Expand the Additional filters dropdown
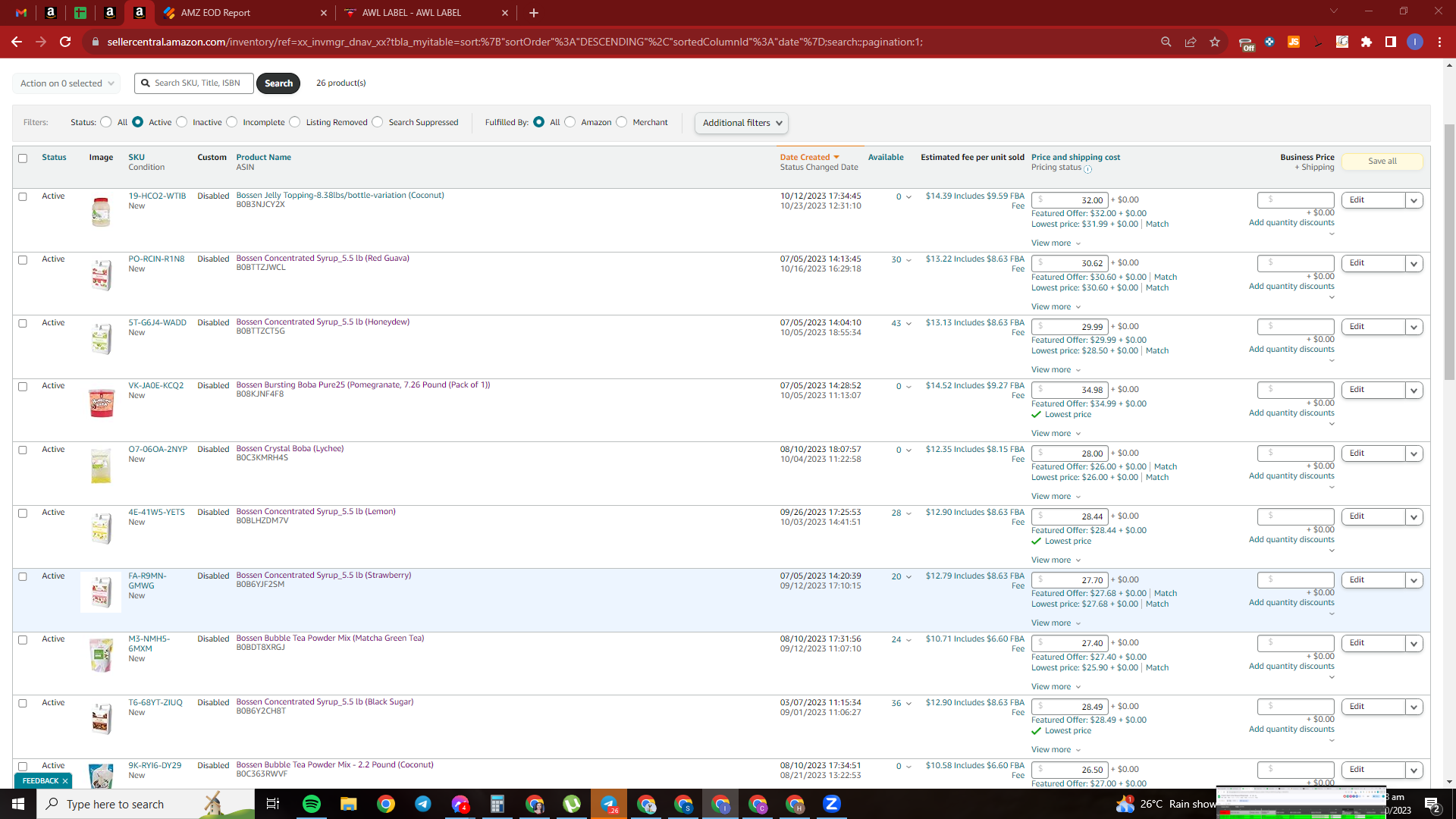Viewport: 1456px width, 819px height. (742, 123)
